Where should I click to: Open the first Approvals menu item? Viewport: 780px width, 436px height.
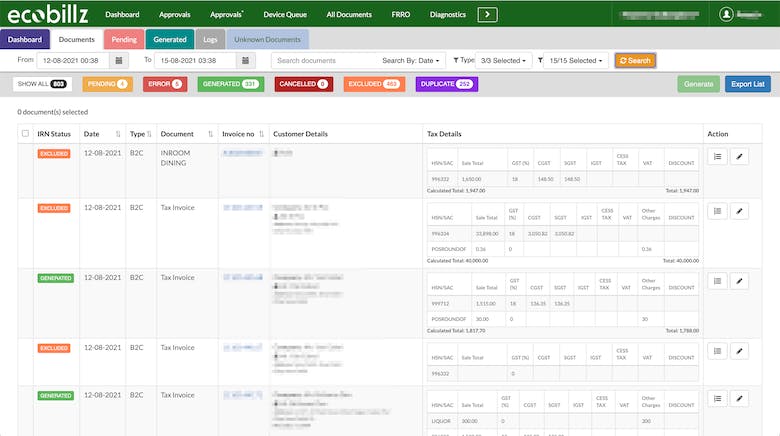point(175,14)
